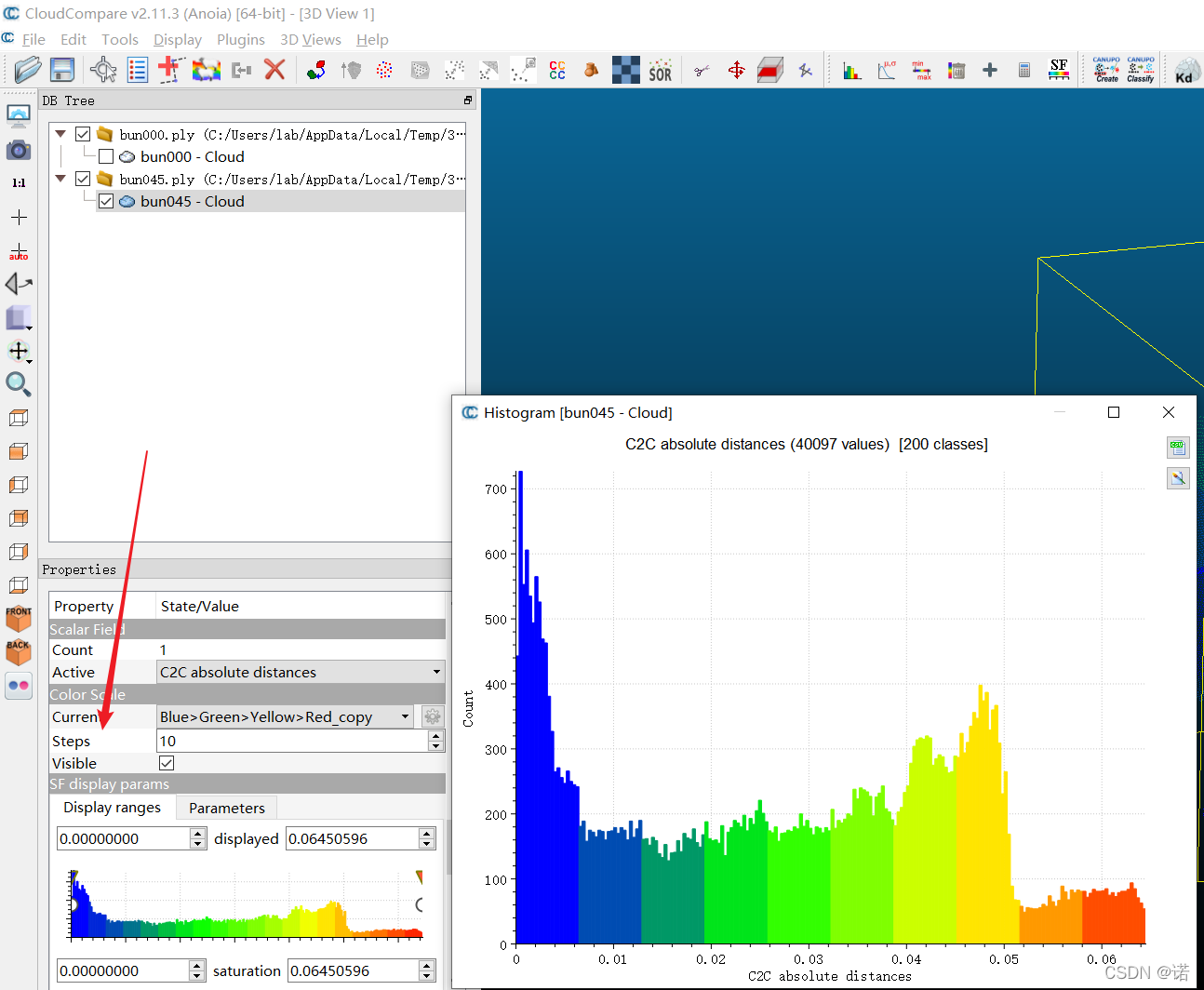This screenshot has width=1204, height=990.
Task: Enable bun000 - Cloud visibility checkbox
Action: point(105,156)
